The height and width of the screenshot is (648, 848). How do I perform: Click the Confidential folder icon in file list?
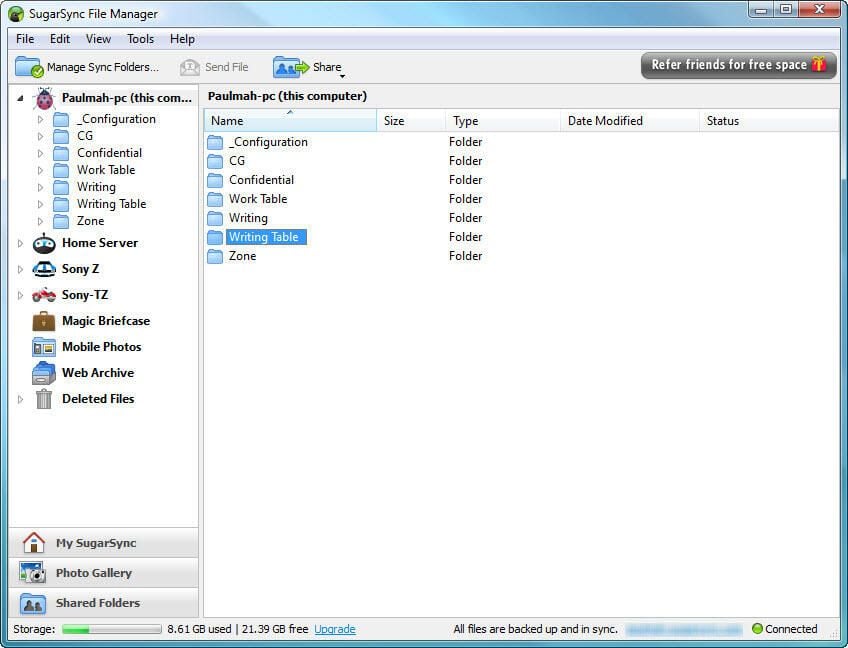pyautogui.click(x=215, y=180)
